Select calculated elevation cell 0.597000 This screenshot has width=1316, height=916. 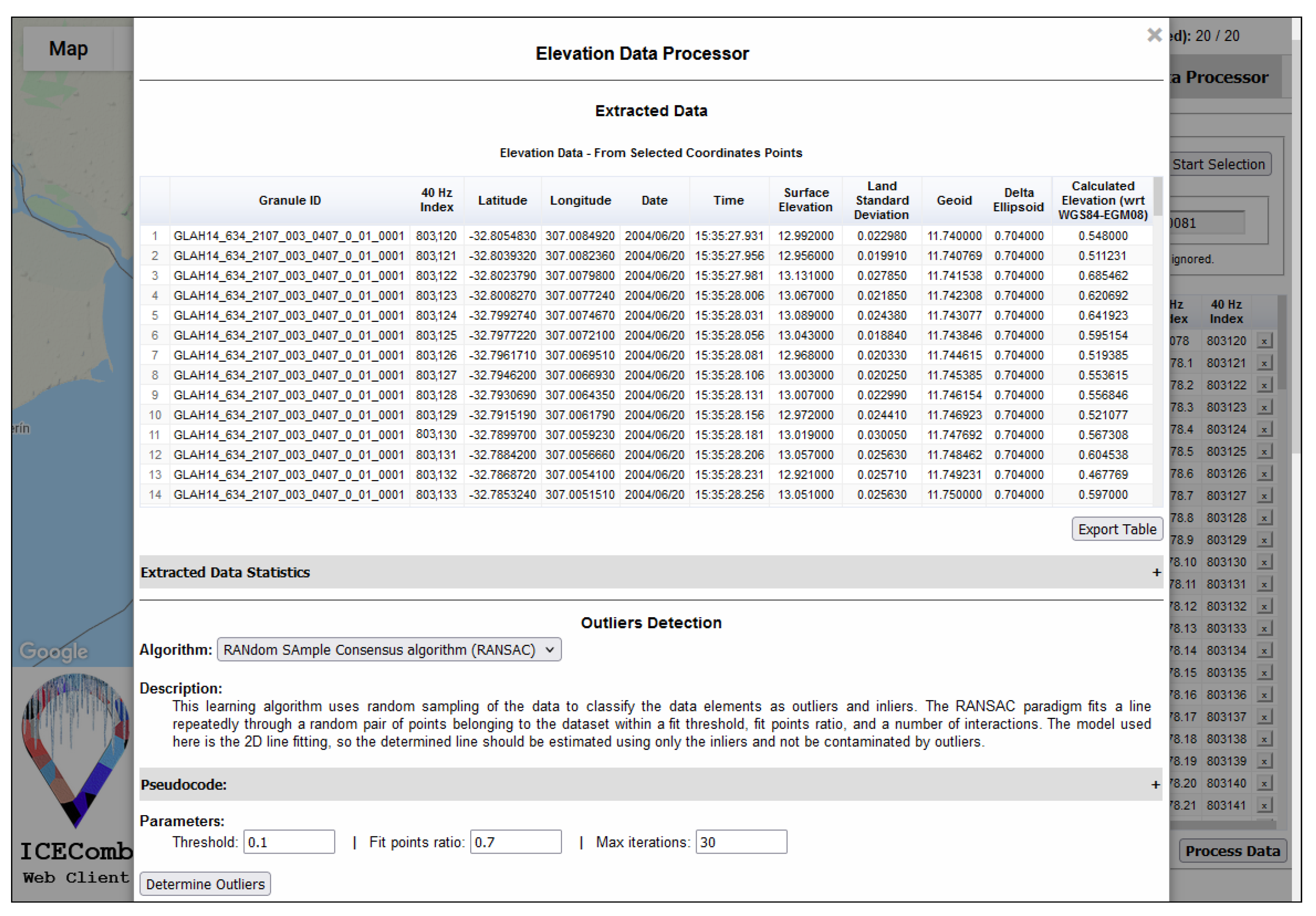(1103, 495)
